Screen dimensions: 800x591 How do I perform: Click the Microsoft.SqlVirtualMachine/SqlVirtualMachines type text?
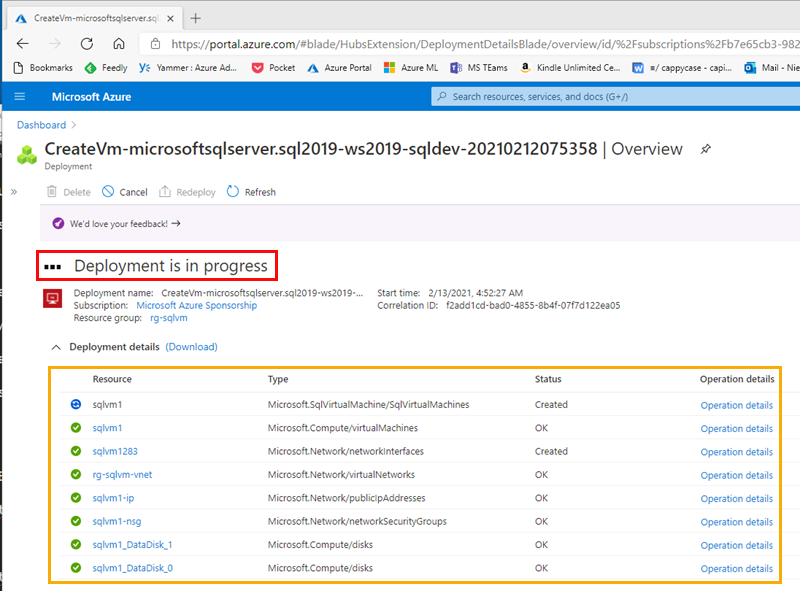click(x=368, y=405)
